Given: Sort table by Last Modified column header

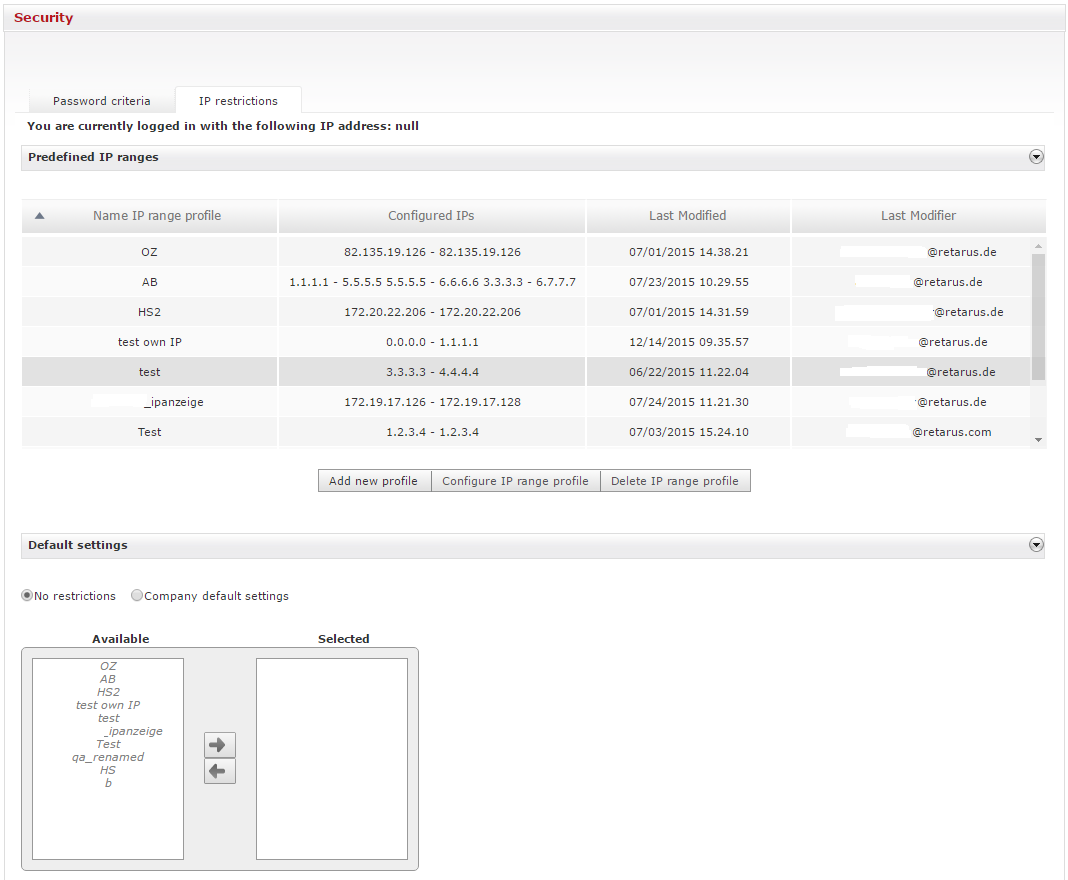Looking at the screenshot, I should (687, 216).
